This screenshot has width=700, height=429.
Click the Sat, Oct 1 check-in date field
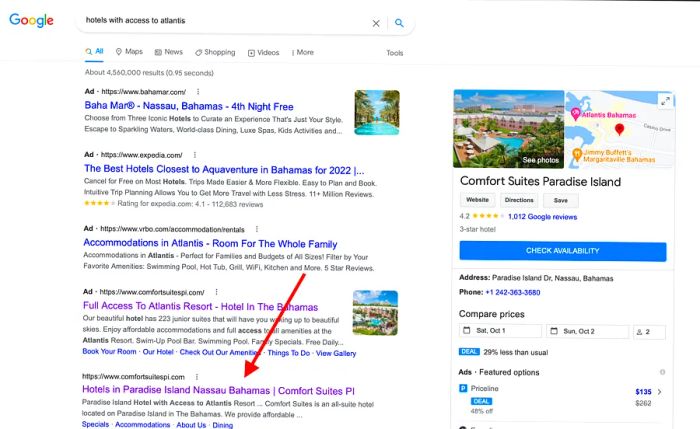(500, 331)
